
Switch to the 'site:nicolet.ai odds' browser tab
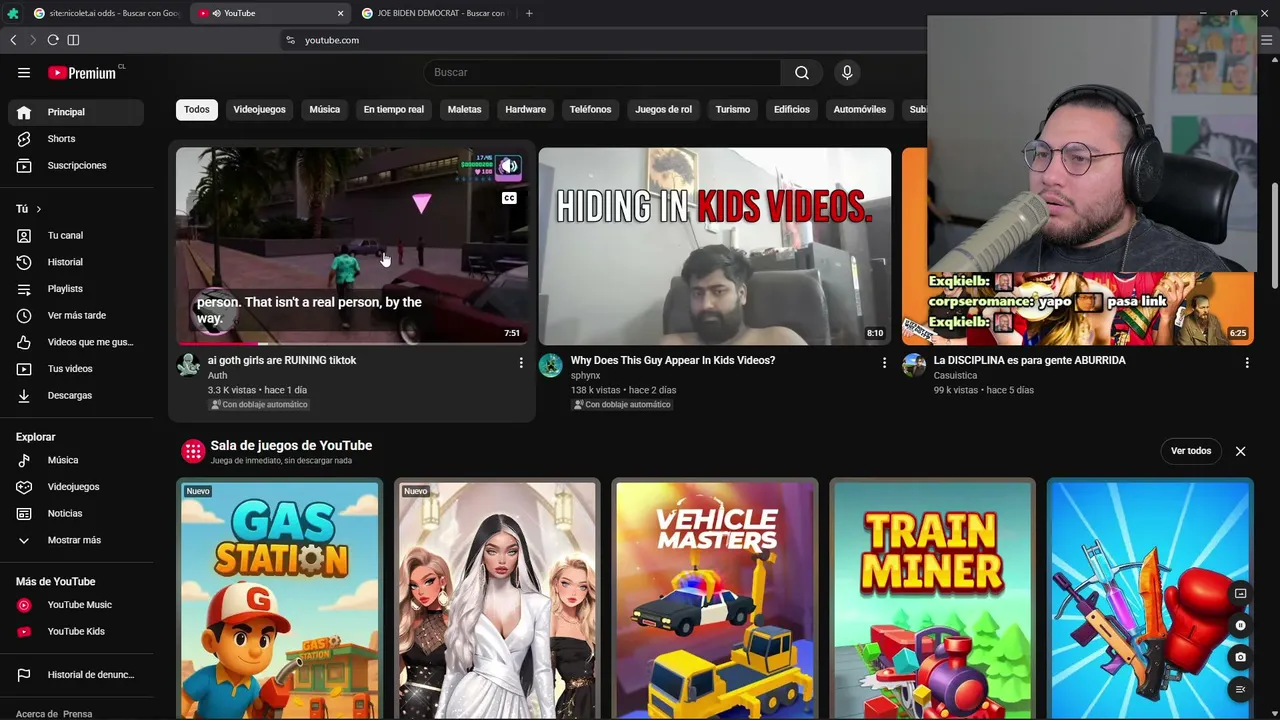[105, 13]
